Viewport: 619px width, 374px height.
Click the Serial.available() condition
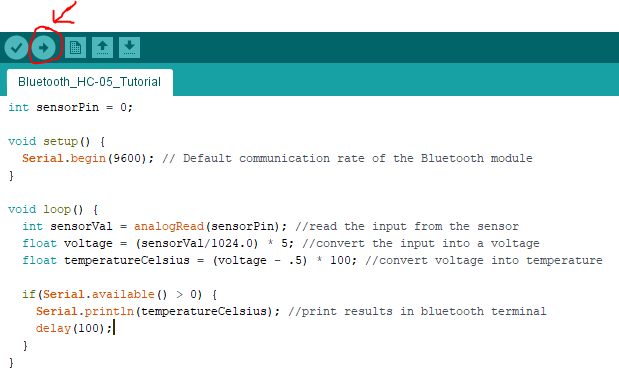pyautogui.click(x=120, y=294)
